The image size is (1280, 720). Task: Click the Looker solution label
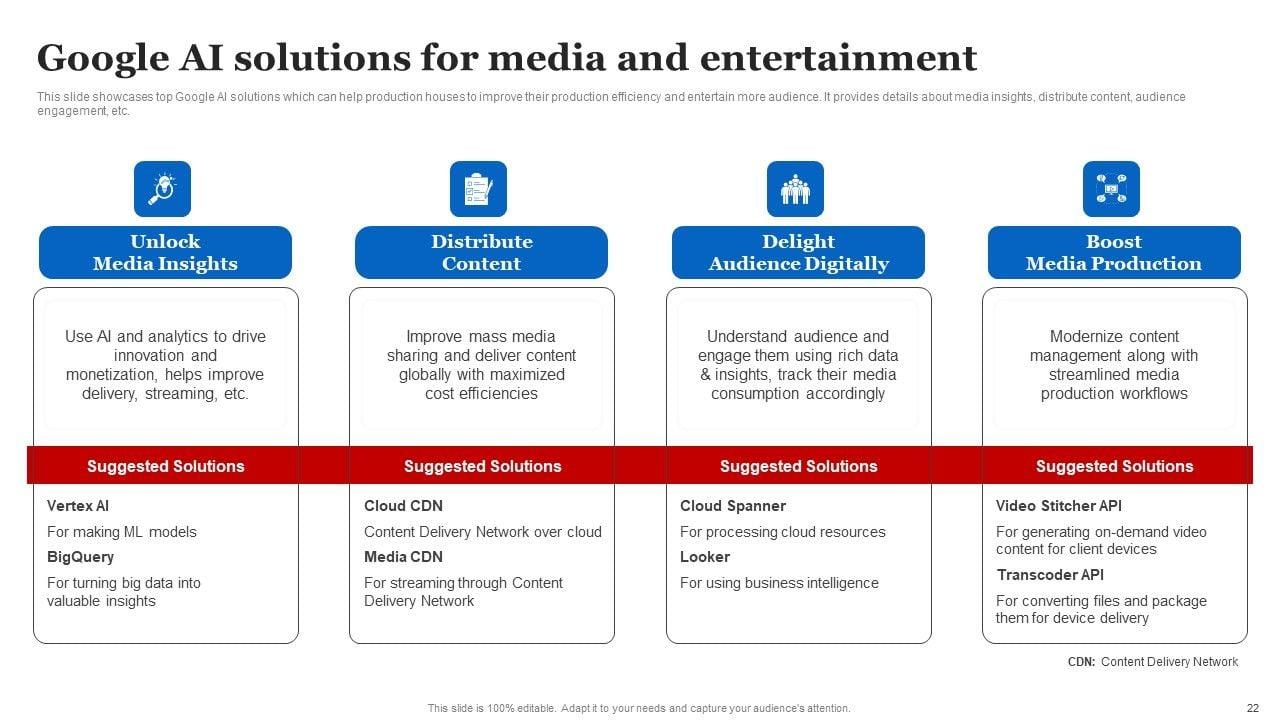coord(705,557)
